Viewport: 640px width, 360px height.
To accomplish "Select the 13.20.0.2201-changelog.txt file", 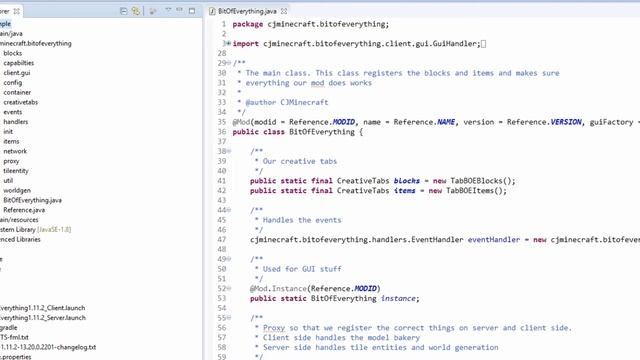I will (x=48, y=347).
